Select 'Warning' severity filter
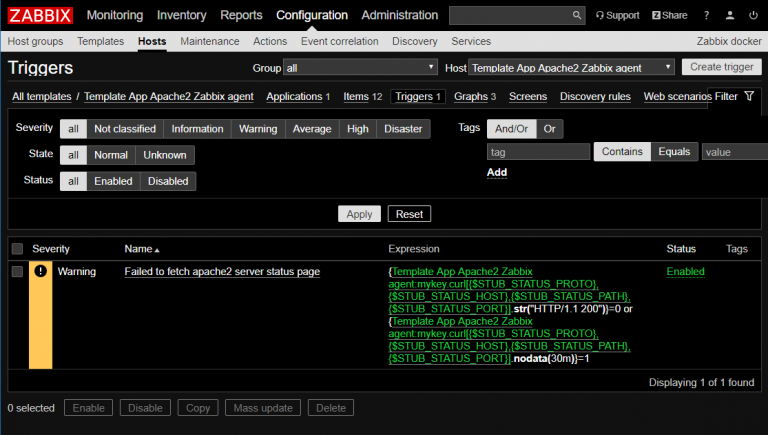The width and height of the screenshot is (768, 435). tap(258, 129)
